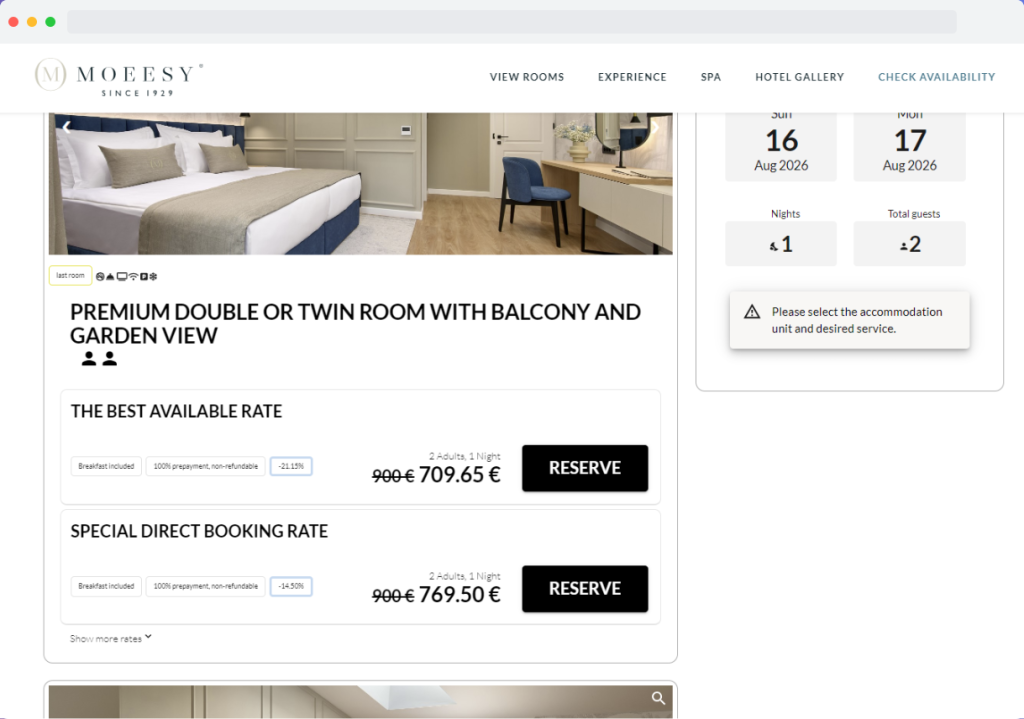Click the second guest person icon
Image resolution: width=1024 pixels, height=719 pixels.
coord(110,359)
